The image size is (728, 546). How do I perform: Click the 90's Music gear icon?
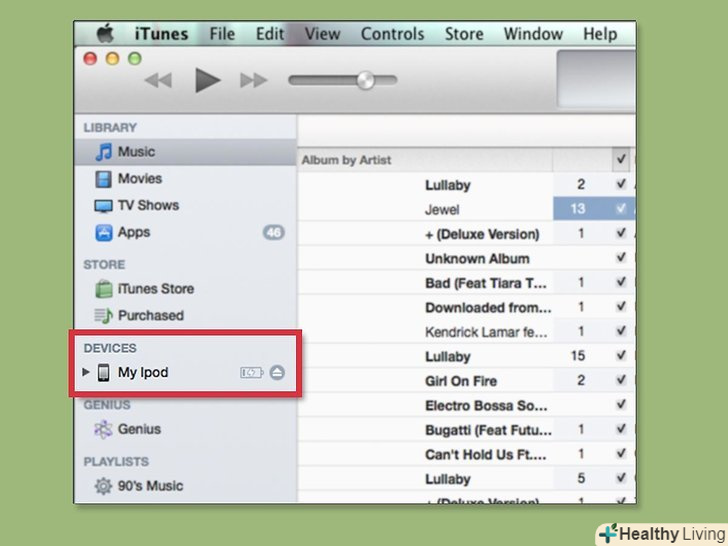(104, 486)
